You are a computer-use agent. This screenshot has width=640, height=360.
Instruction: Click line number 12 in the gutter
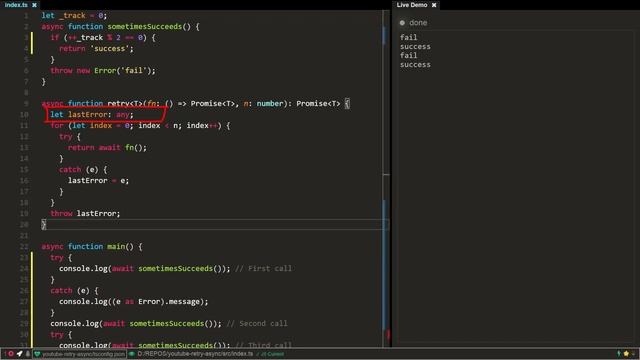click(24, 137)
